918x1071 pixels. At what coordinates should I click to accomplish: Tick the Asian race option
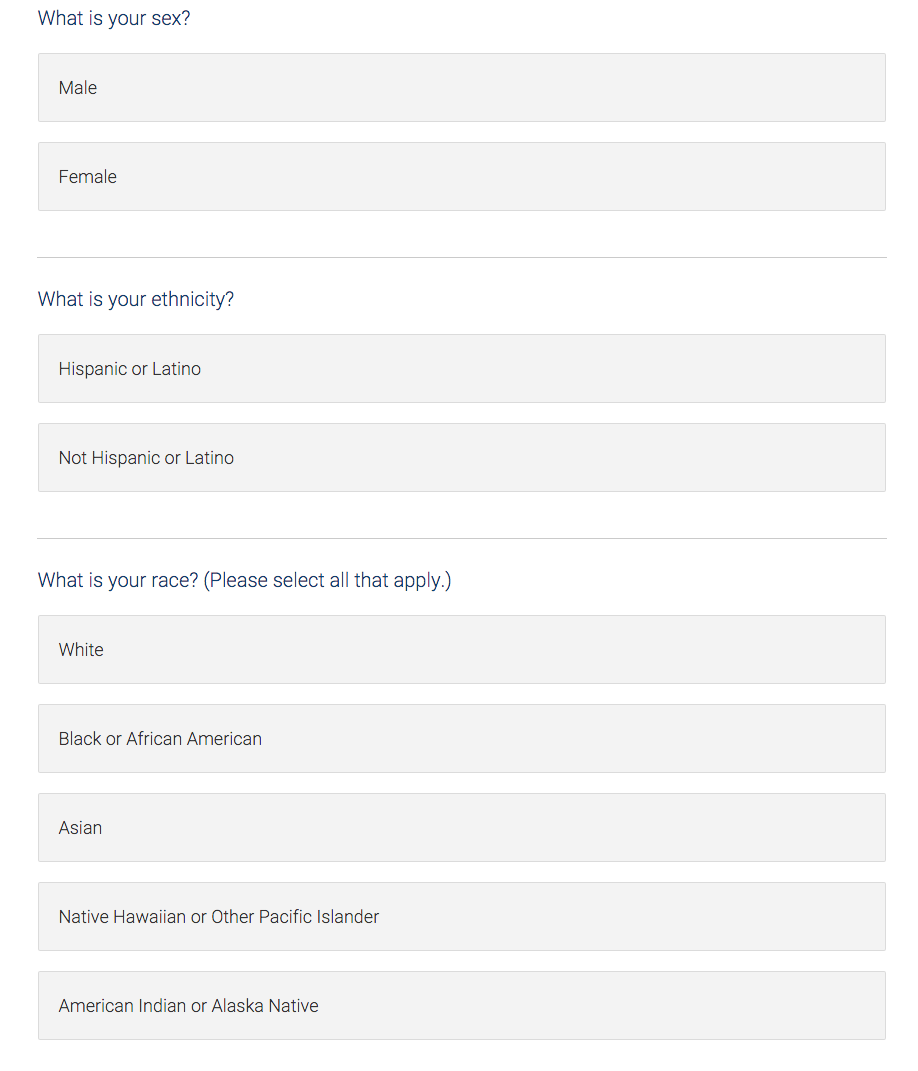[461, 828]
